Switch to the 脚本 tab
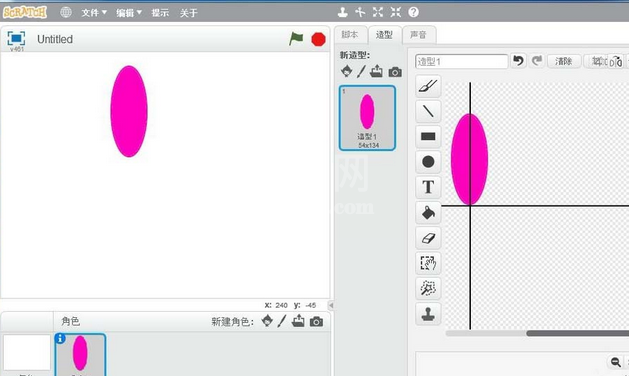The height and width of the screenshot is (376, 629). click(x=350, y=35)
